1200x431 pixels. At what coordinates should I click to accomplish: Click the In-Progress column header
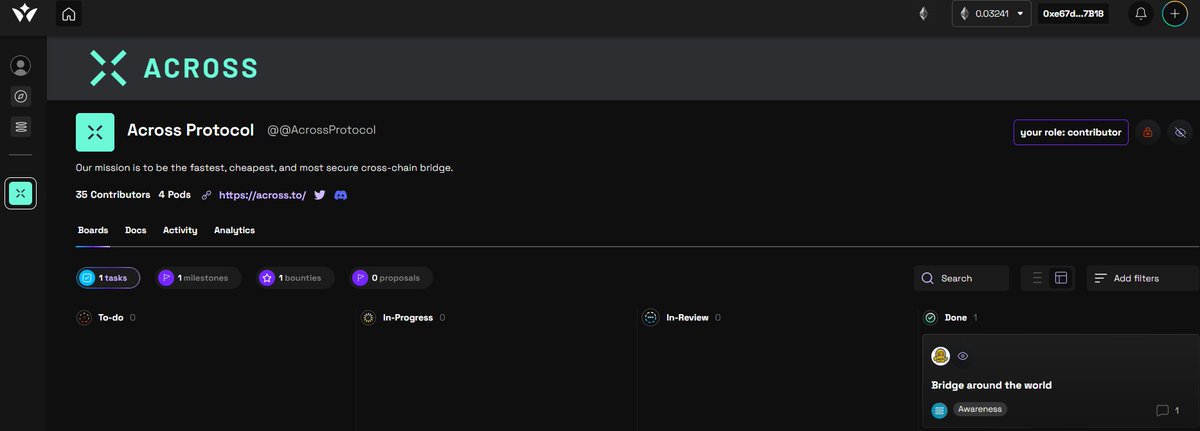408,318
